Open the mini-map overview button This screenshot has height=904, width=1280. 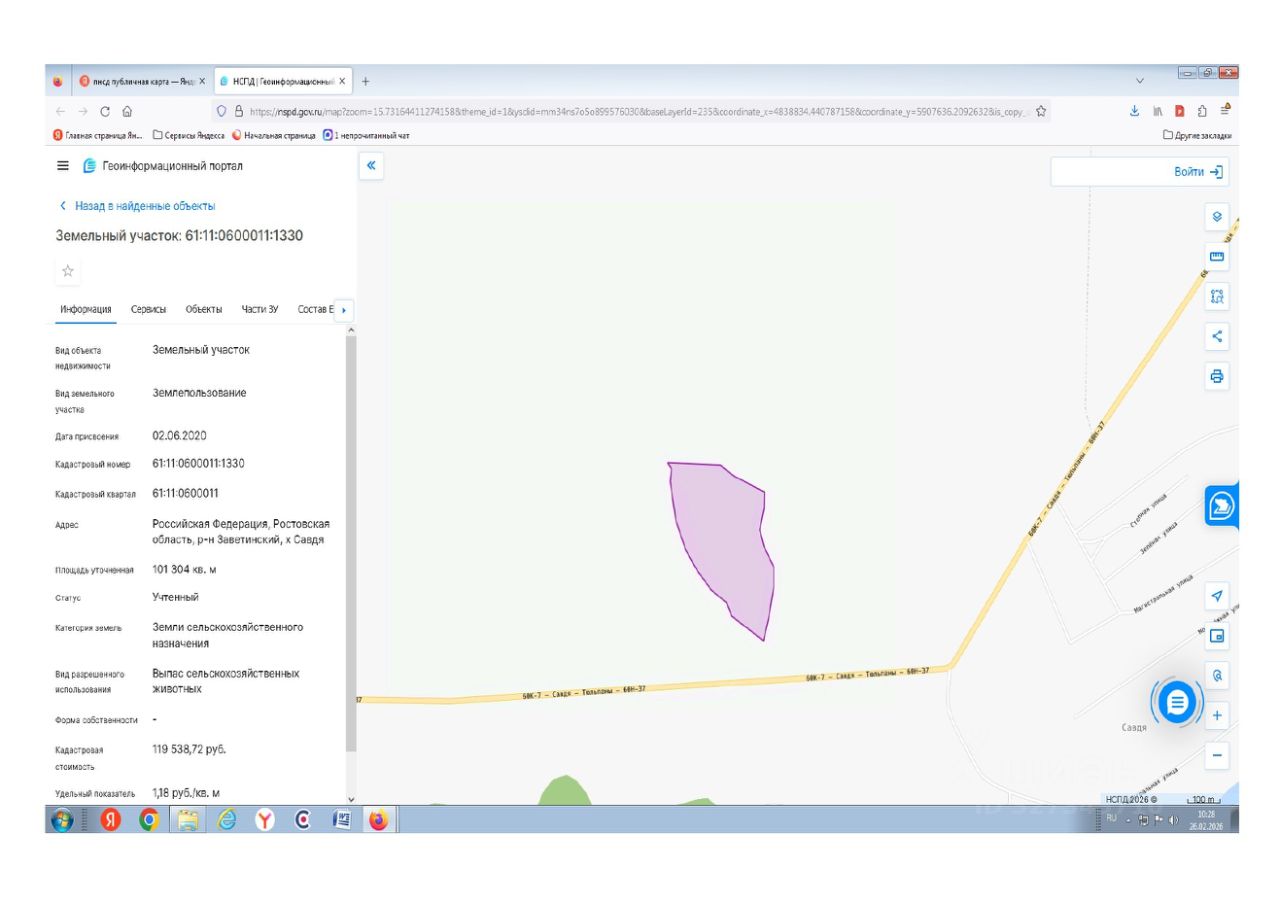click(x=1217, y=636)
